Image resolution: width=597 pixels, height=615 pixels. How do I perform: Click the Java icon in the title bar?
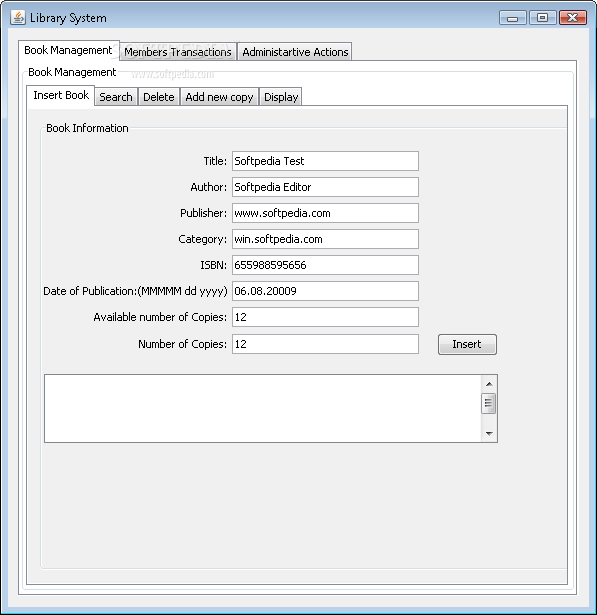point(18,18)
